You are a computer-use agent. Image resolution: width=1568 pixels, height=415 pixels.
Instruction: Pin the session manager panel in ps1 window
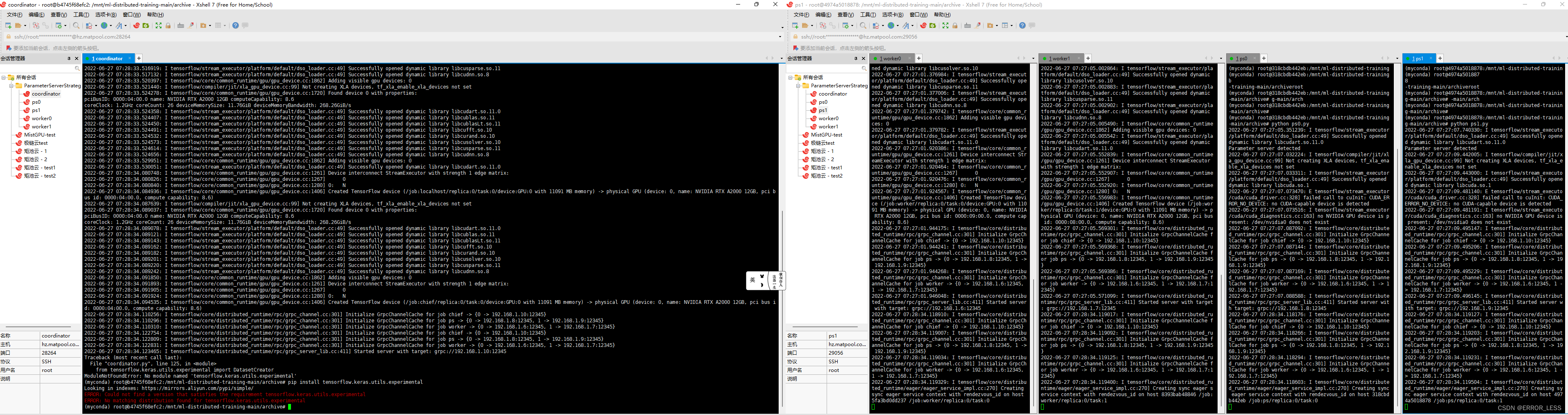pyautogui.click(x=857, y=59)
